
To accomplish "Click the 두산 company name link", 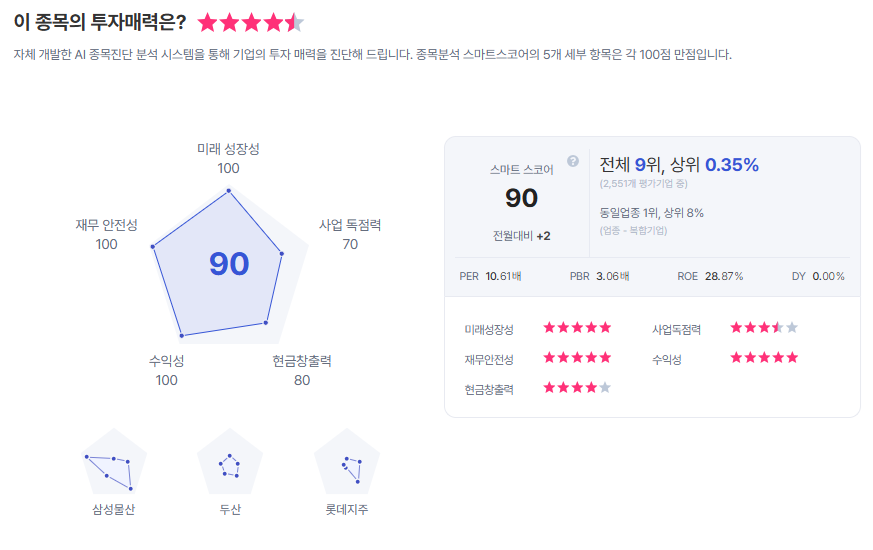I will [230, 510].
